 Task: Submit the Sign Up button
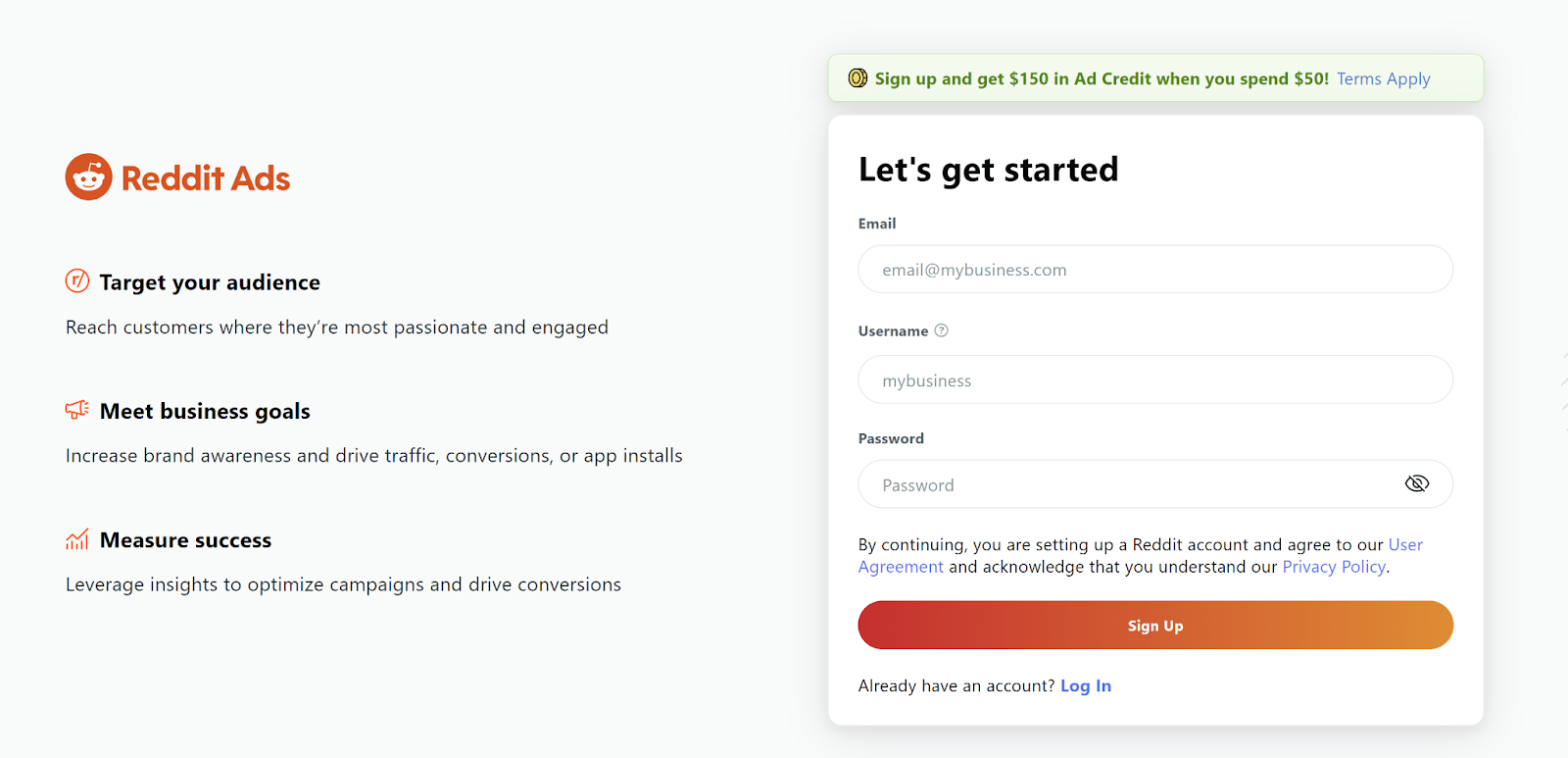point(1155,625)
